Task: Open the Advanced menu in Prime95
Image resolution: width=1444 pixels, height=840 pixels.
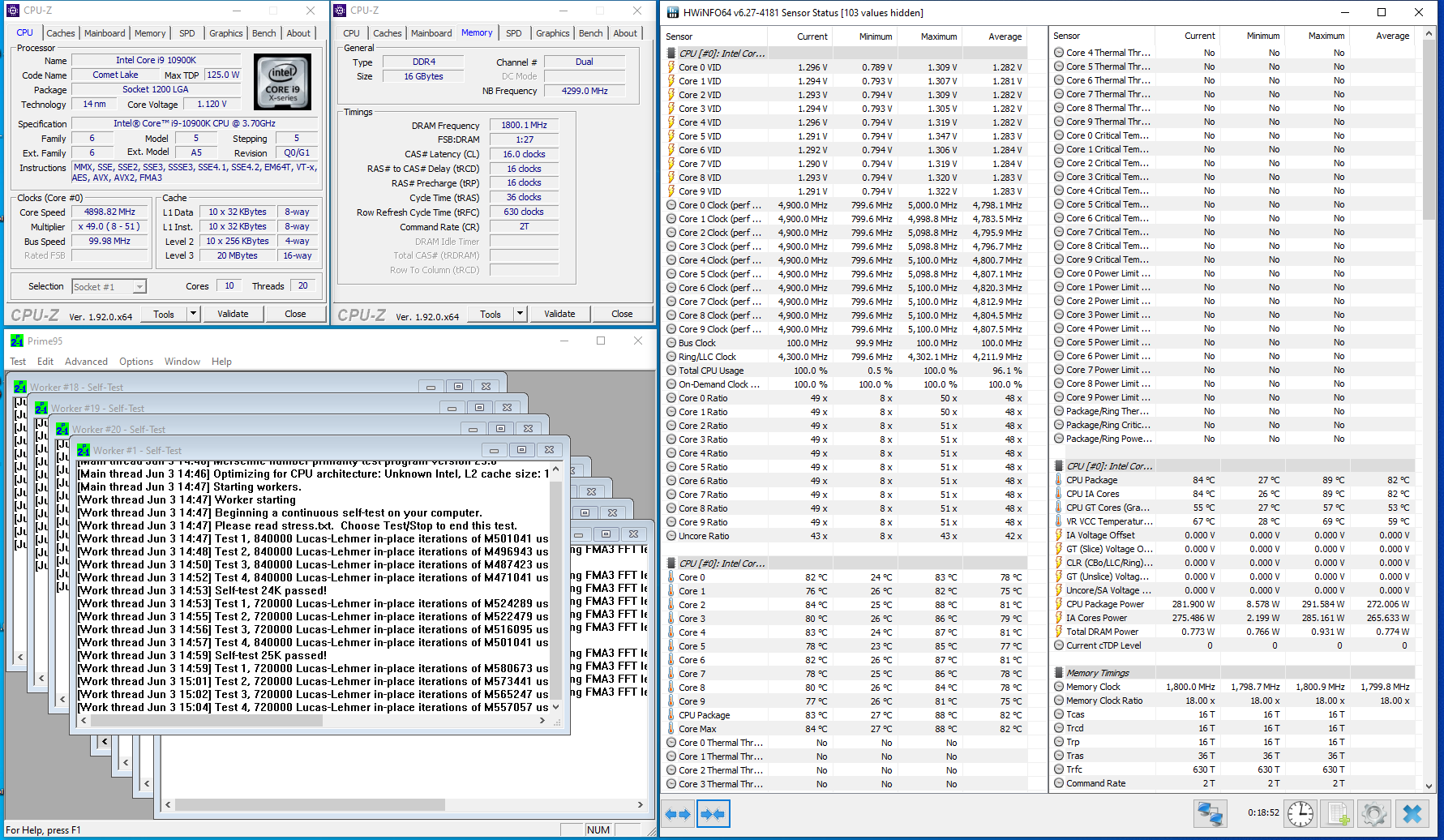Action: pos(86,362)
